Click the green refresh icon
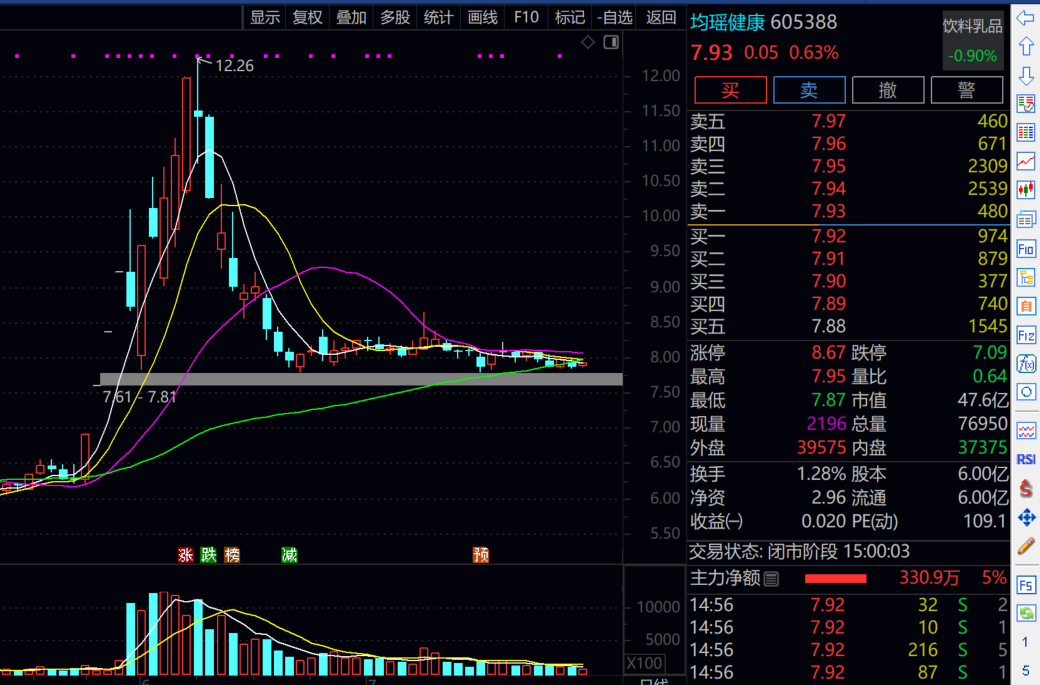Viewport: 1040px width, 685px height. (1025, 613)
